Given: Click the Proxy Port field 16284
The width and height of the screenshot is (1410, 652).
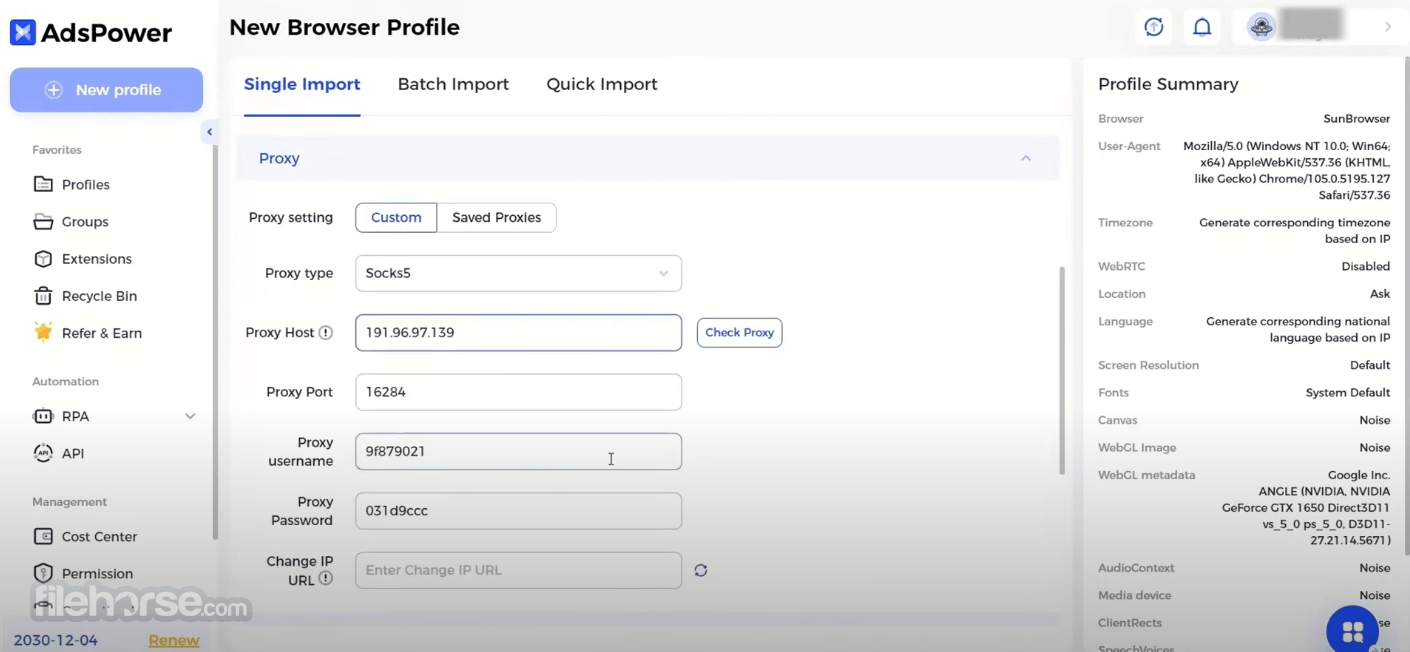Looking at the screenshot, I should 518,392.
